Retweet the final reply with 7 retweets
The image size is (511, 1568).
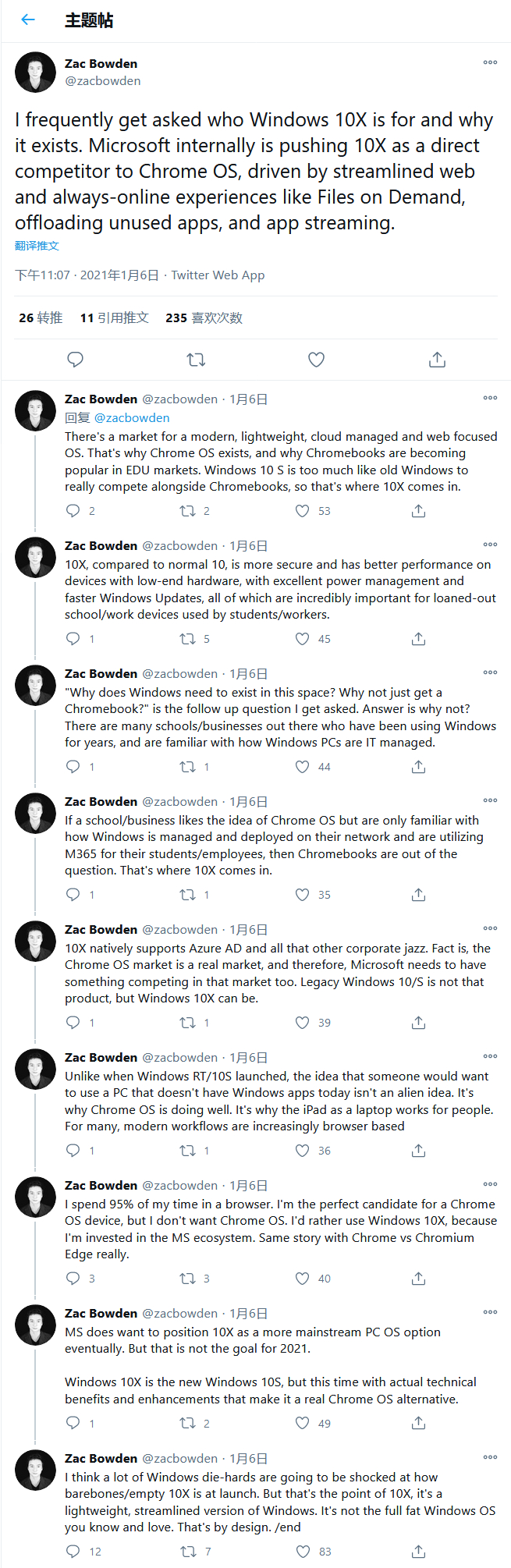pyautogui.click(x=188, y=1552)
